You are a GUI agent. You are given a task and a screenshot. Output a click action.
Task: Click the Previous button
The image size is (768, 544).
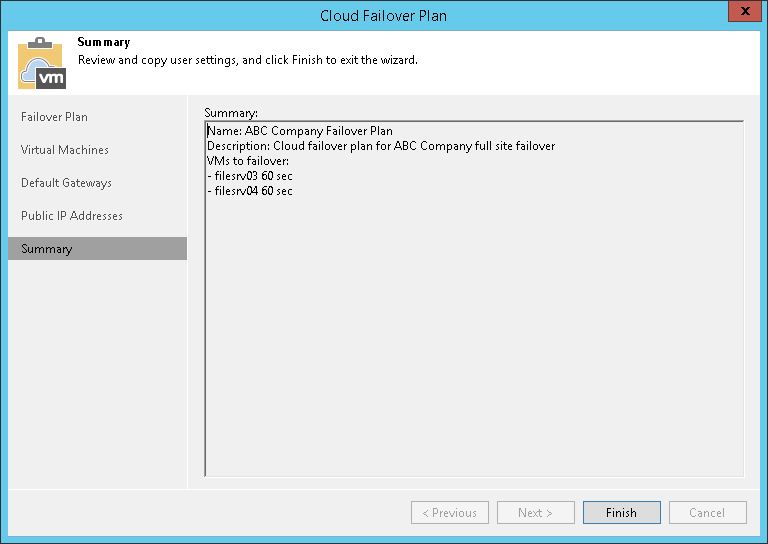coord(450,513)
